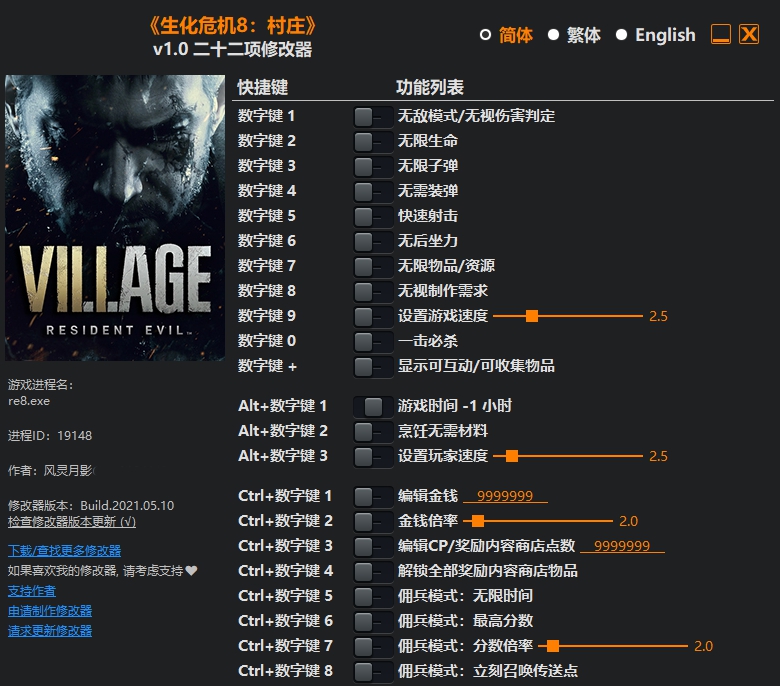Enable 编辑CP/奖励内容商店点数 toggle
The image size is (780, 686).
[373, 546]
